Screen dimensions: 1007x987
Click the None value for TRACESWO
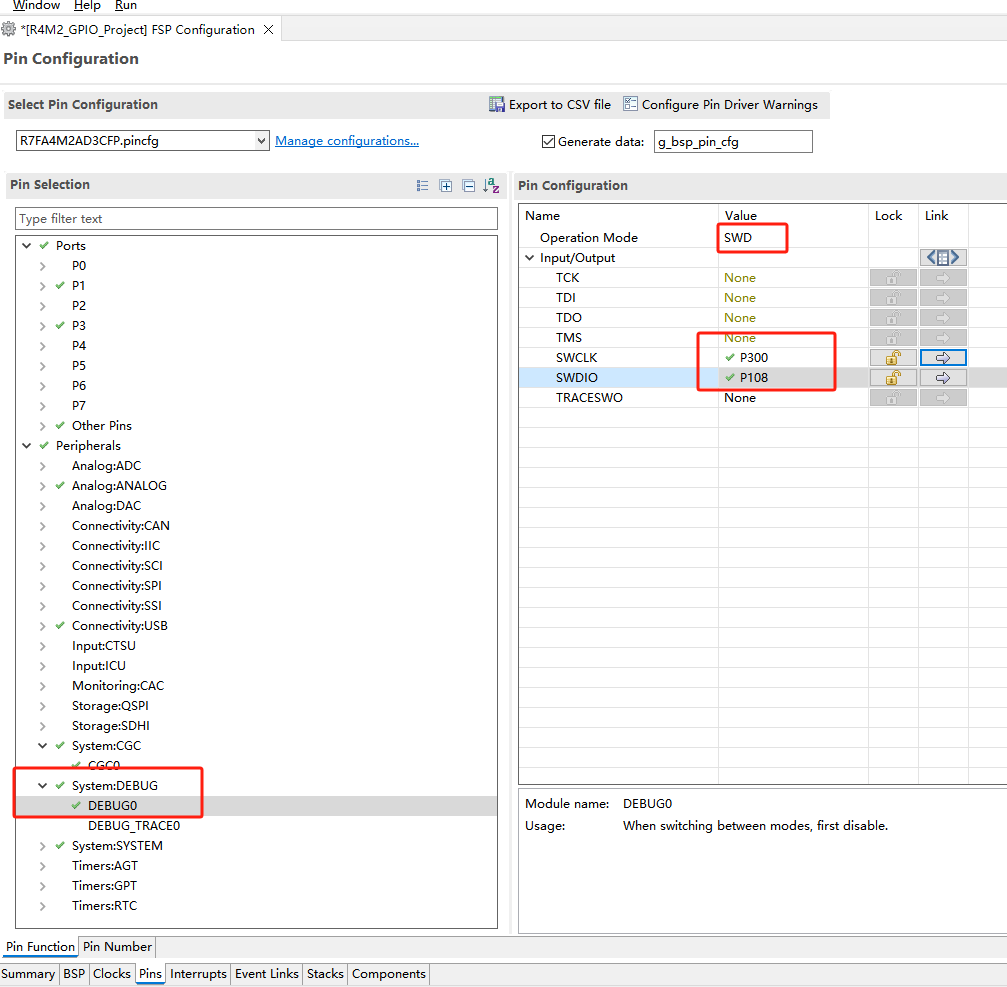[x=740, y=397]
